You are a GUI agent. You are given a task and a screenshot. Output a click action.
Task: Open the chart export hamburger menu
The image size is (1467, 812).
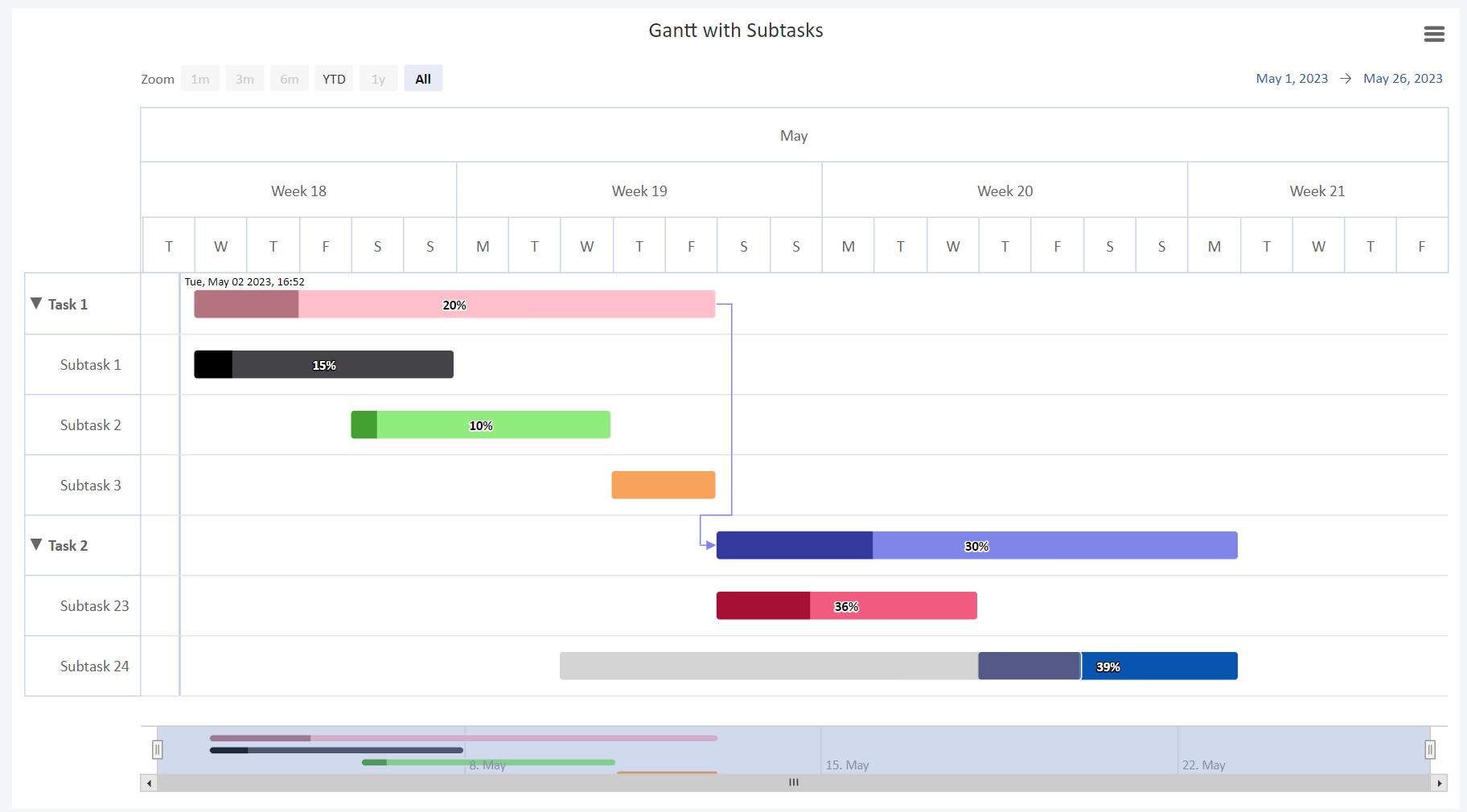coord(1434,34)
